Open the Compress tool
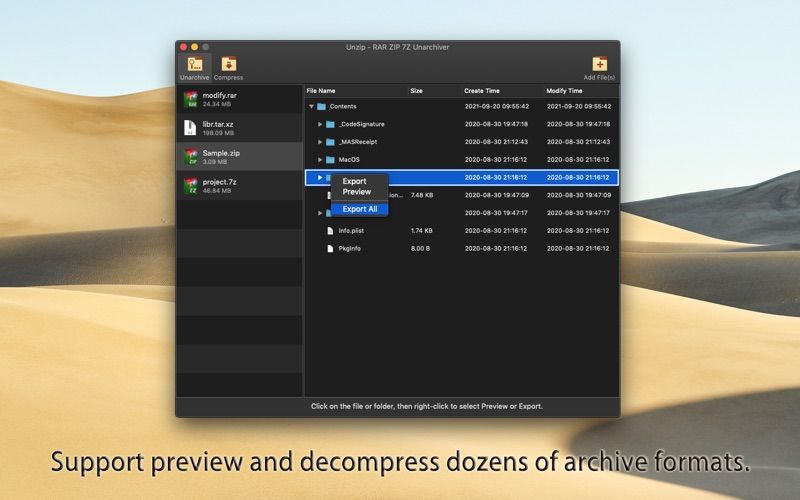The width and height of the screenshot is (800, 500). pyautogui.click(x=228, y=66)
